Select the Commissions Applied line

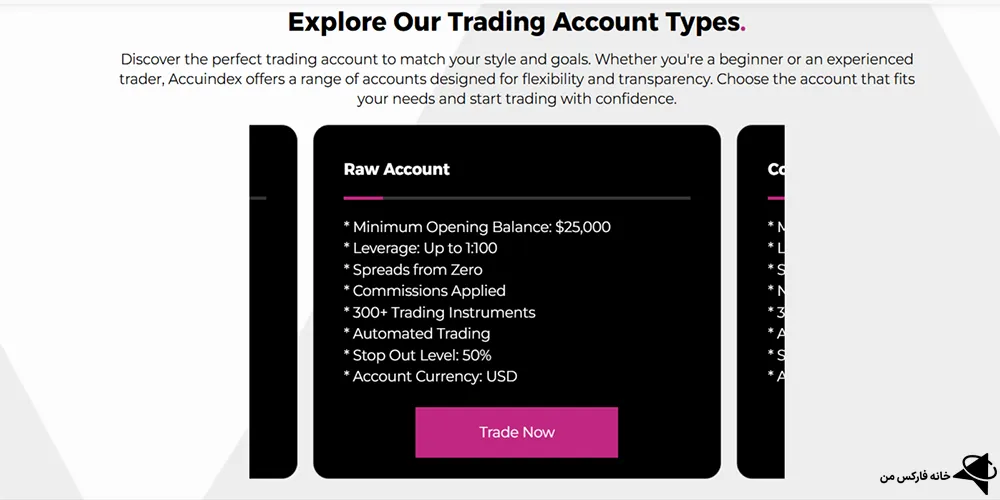pyautogui.click(x=425, y=291)
